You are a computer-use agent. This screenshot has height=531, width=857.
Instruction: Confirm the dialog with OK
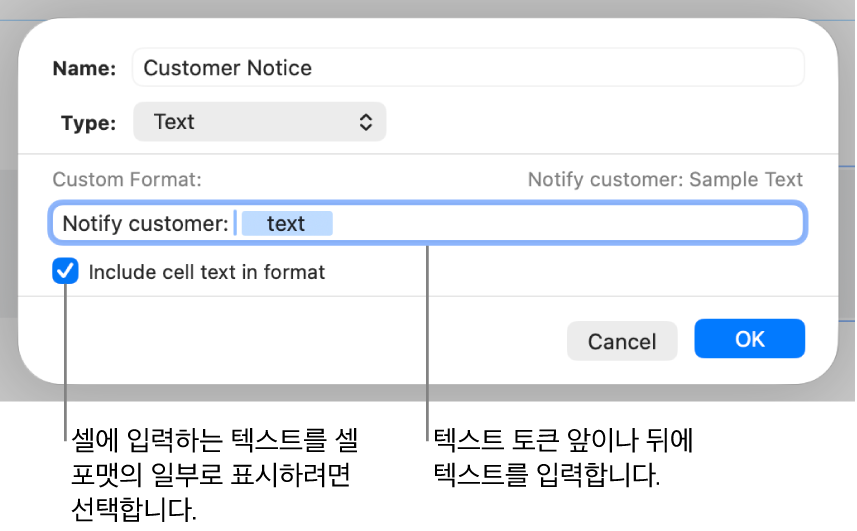click(749, 339)
